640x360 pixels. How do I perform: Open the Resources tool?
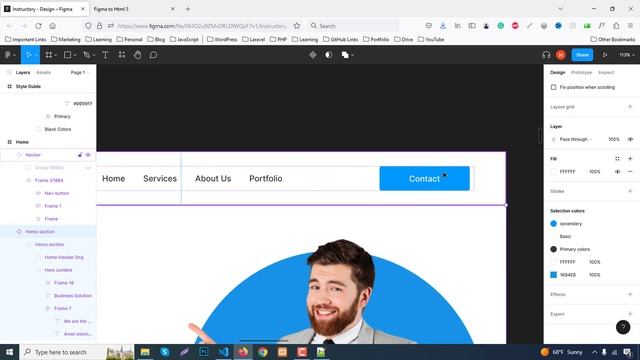122,55
